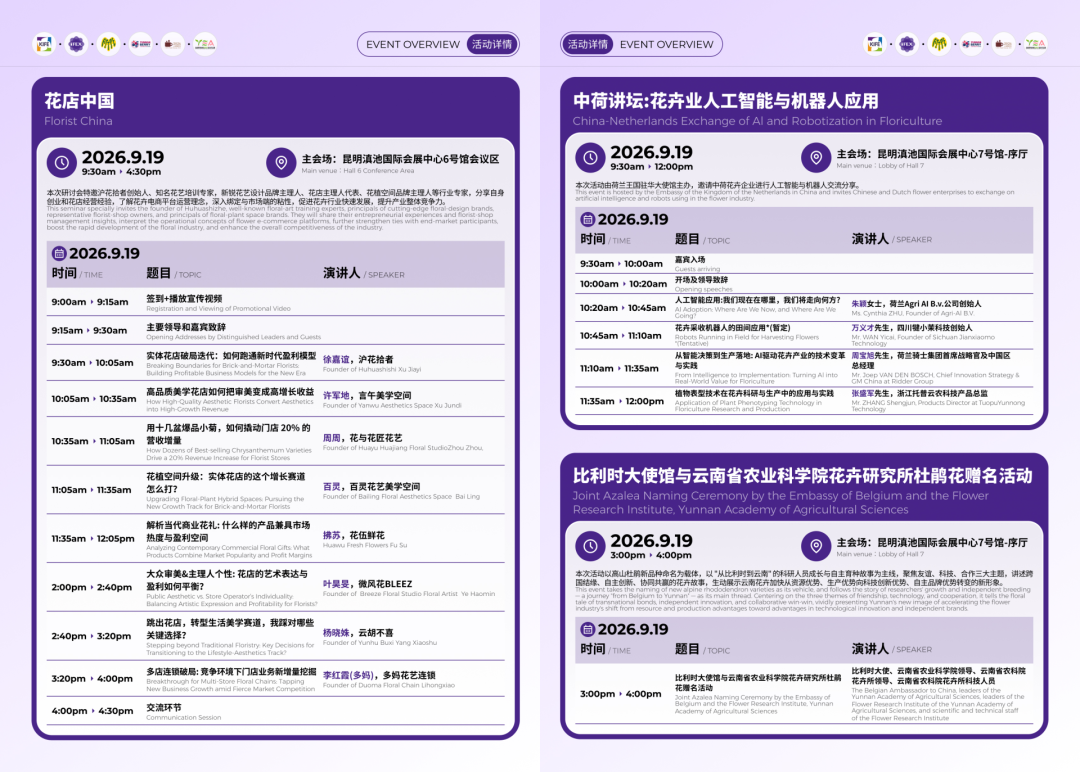Click the coffee cup logo on the left page

172,44
